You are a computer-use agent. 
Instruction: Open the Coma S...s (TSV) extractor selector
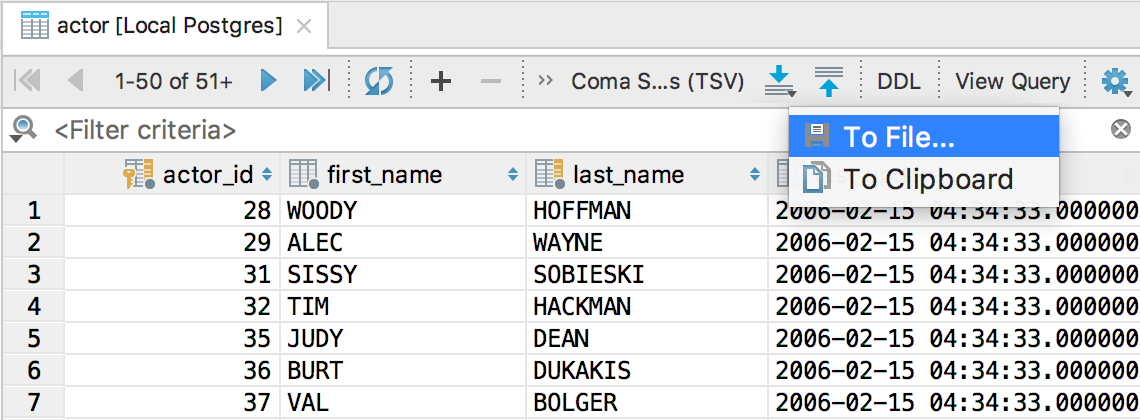coord(658,81)
